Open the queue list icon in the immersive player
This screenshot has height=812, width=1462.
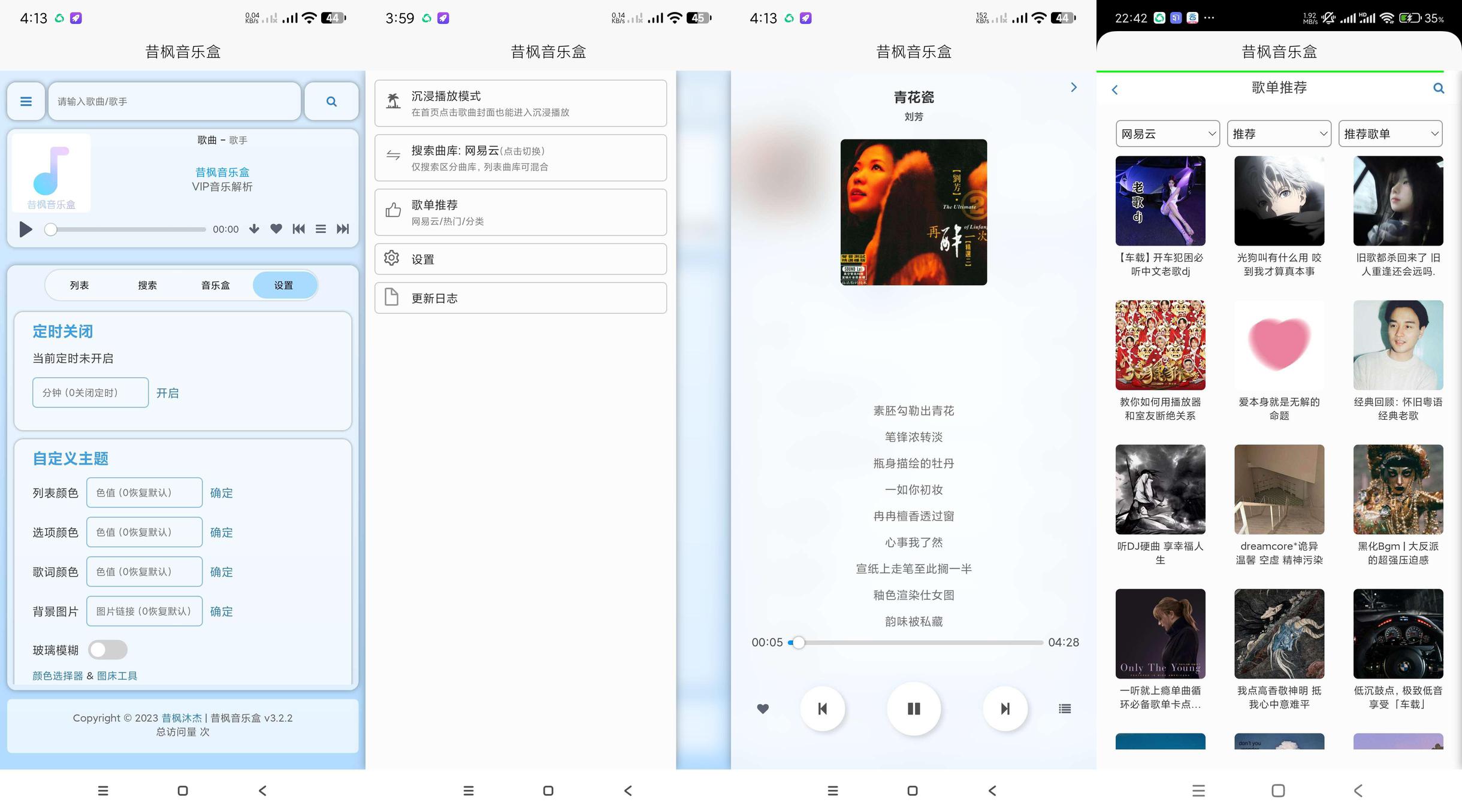coord(1064,708)
